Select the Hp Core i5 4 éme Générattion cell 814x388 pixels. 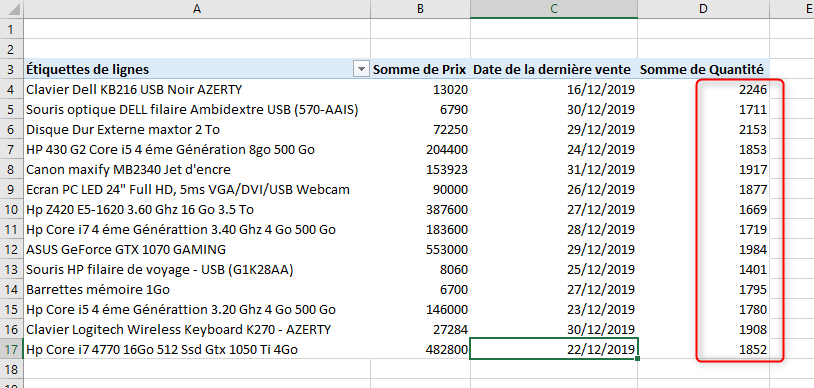click(x=197, y=310)
